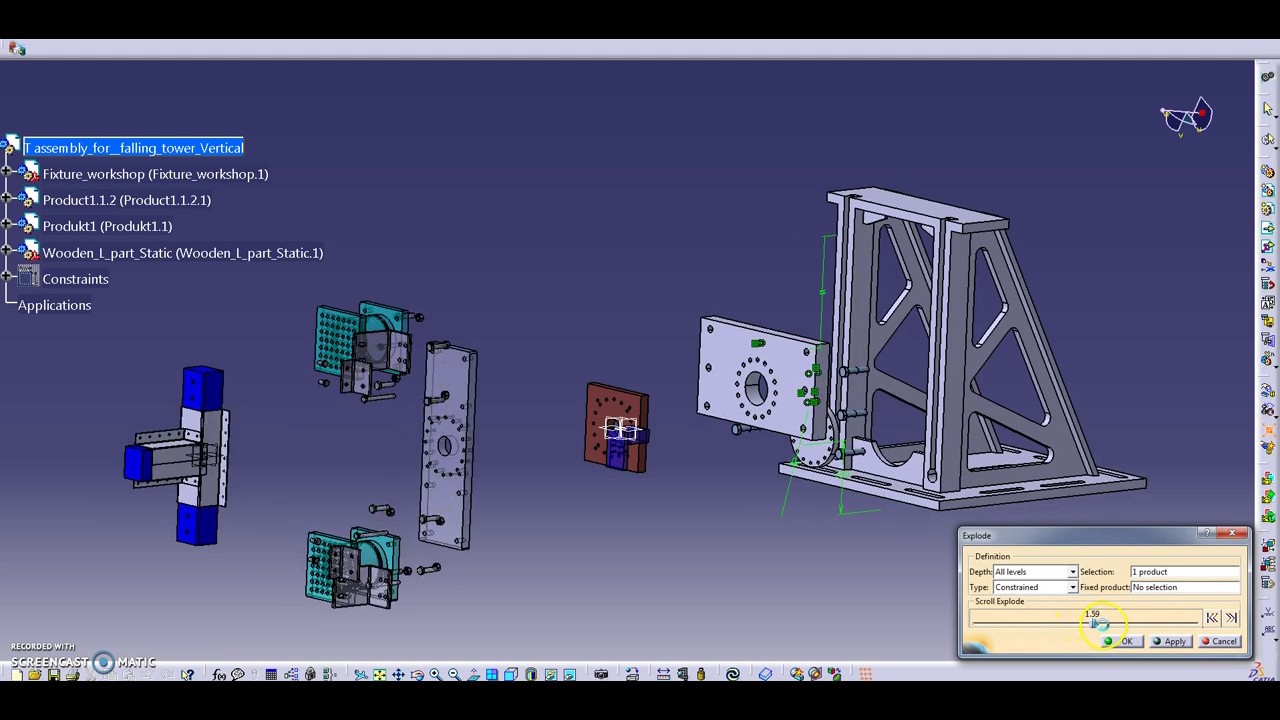This screenshot has height=720, width=1280.
Task: Select the Rotate view tool
Action: coord(417,674)
